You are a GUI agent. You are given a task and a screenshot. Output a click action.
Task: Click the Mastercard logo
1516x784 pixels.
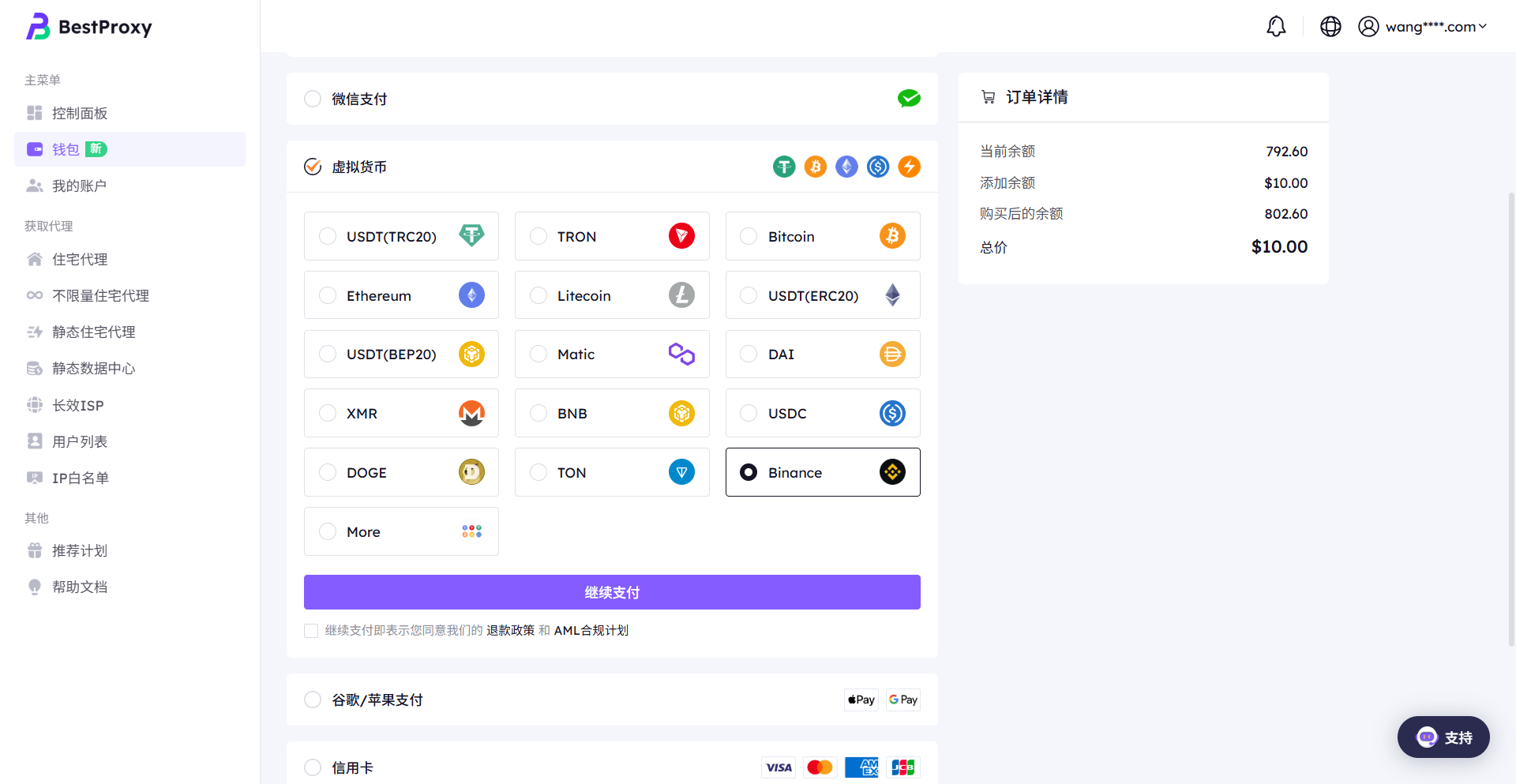point(820,767)
